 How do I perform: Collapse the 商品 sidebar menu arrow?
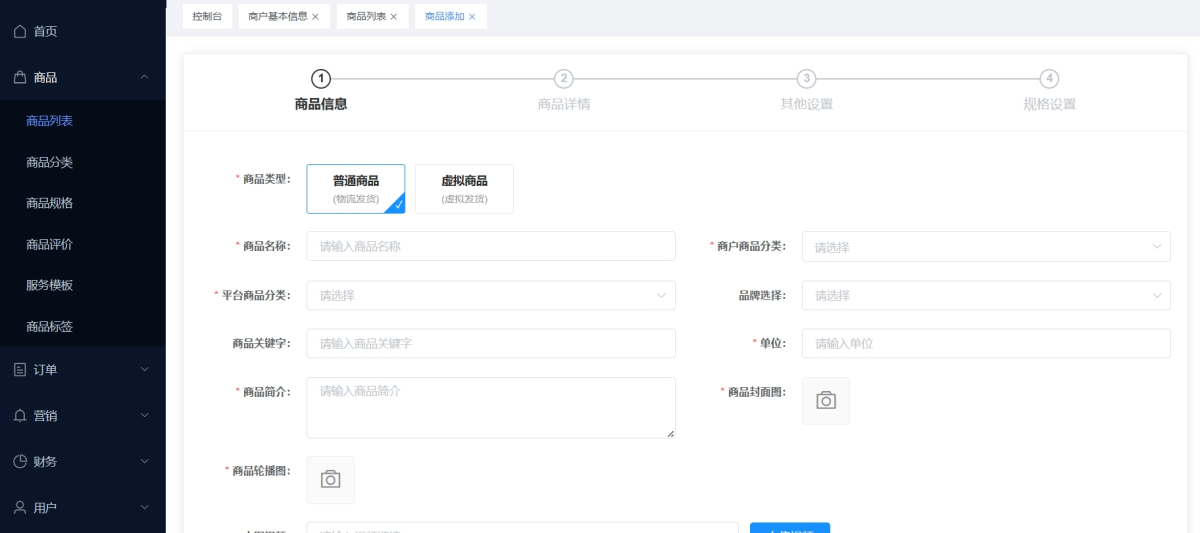click(x=144, y=77)
